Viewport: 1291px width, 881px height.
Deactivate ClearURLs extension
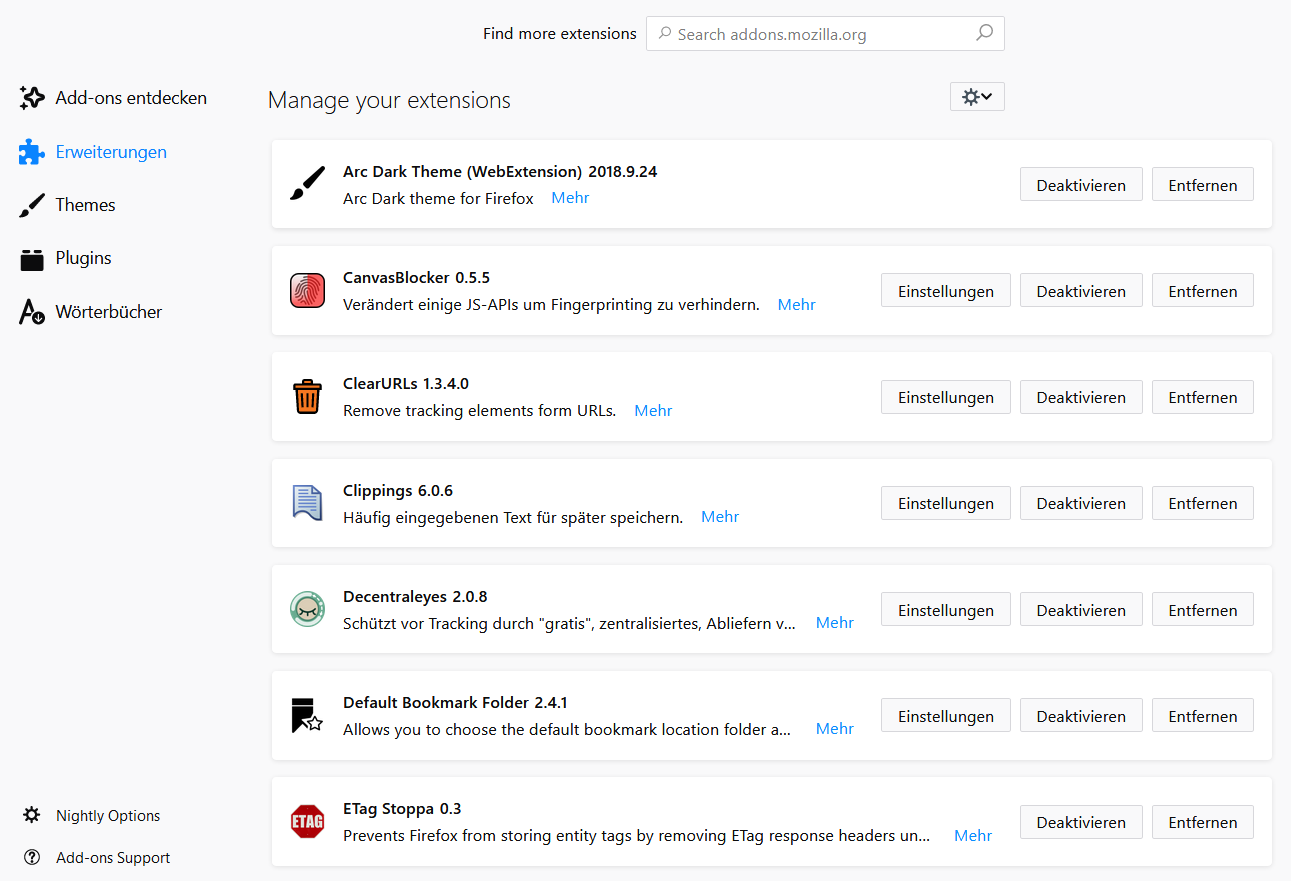tap(1081, 397)
